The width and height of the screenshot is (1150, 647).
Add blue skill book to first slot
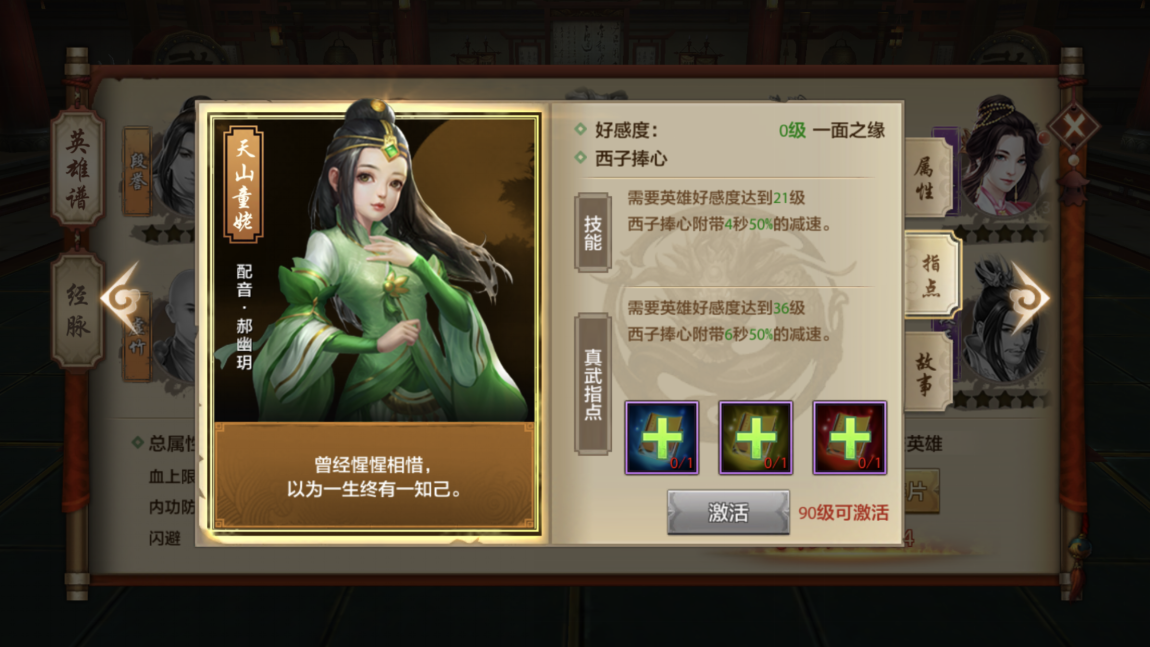pyautogui.click(x=662, y=437)
